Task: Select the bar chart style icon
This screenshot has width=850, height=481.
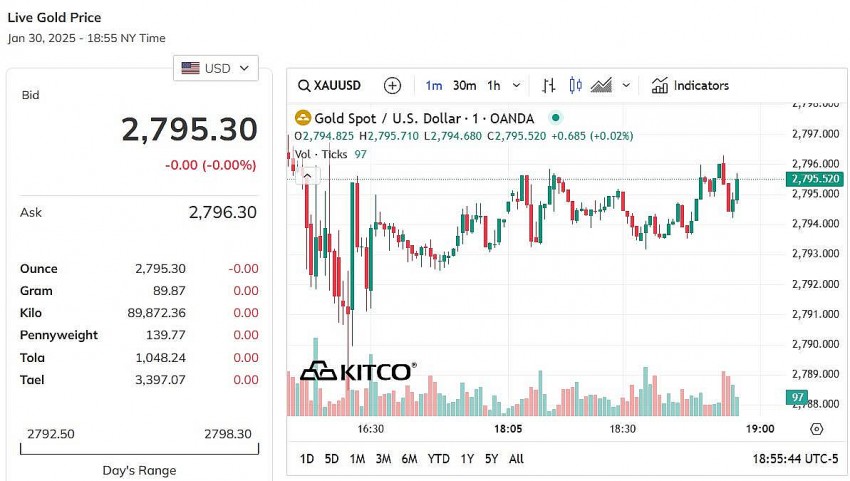Action: pyautogui.click(x=549, y=86)
